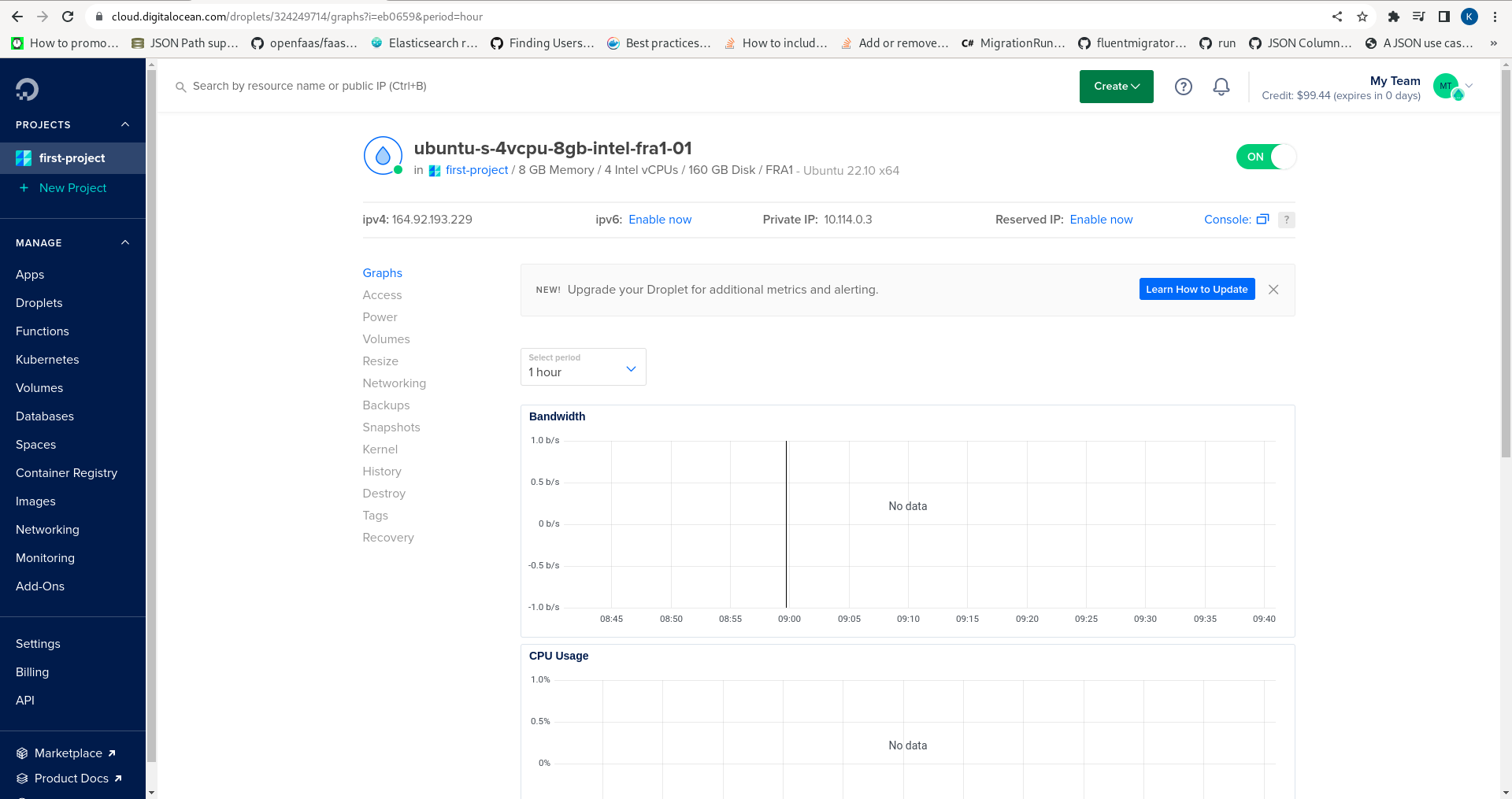The height and width of the screenshot is (799, 1512).
Task: Open Databases in sidebar
Action: pyautogui.click(x=45, y=416)
